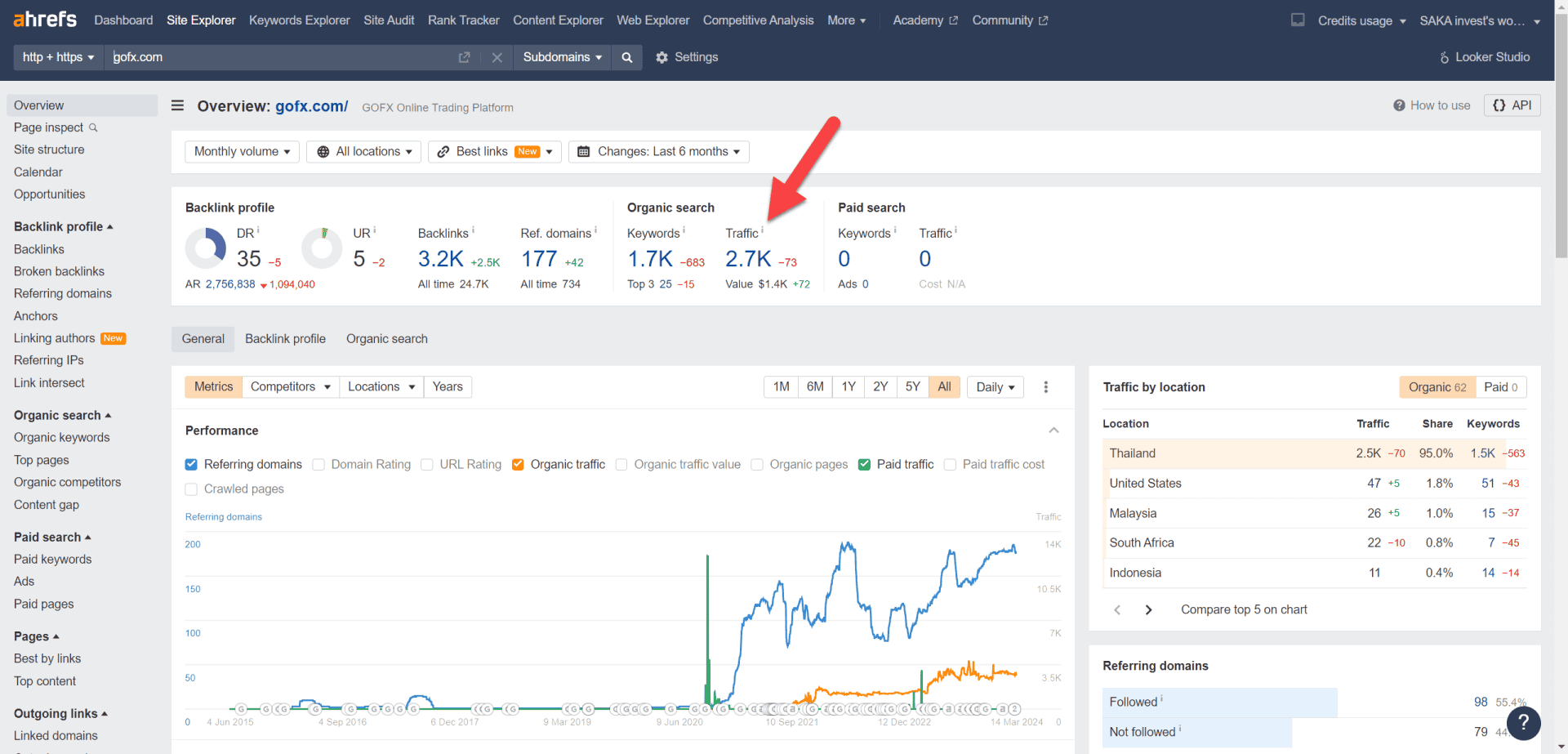The width and height of the screenshot is (1568, 754).
Task: Select the Paid traffic by location tab
Action: tap(1500, 387)
